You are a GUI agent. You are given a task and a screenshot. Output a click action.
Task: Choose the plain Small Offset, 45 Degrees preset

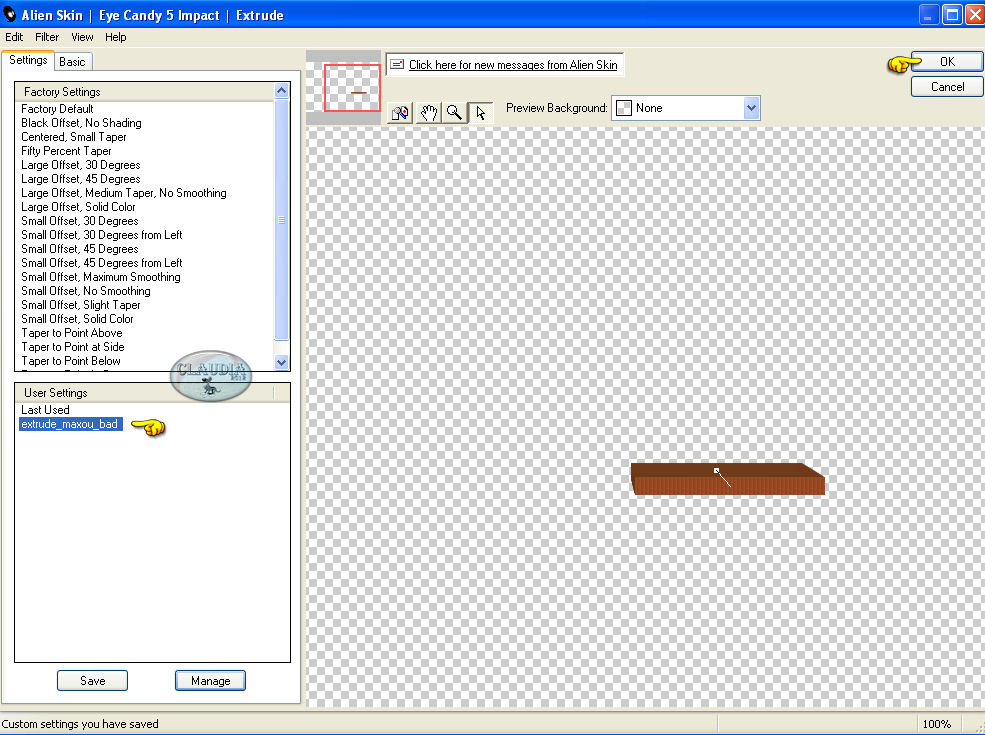click(x=80, y=249)
